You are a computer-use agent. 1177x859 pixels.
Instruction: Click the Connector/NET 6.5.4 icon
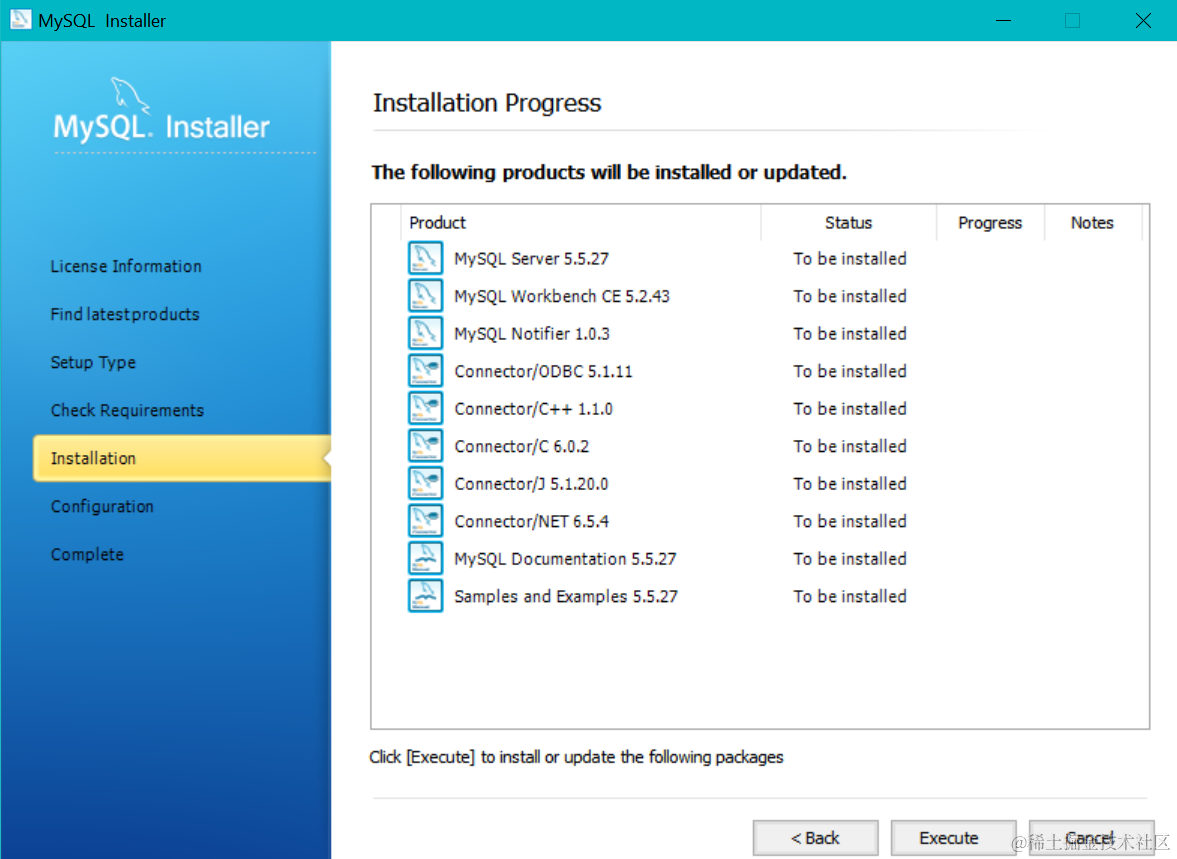(x=425, y=521)
